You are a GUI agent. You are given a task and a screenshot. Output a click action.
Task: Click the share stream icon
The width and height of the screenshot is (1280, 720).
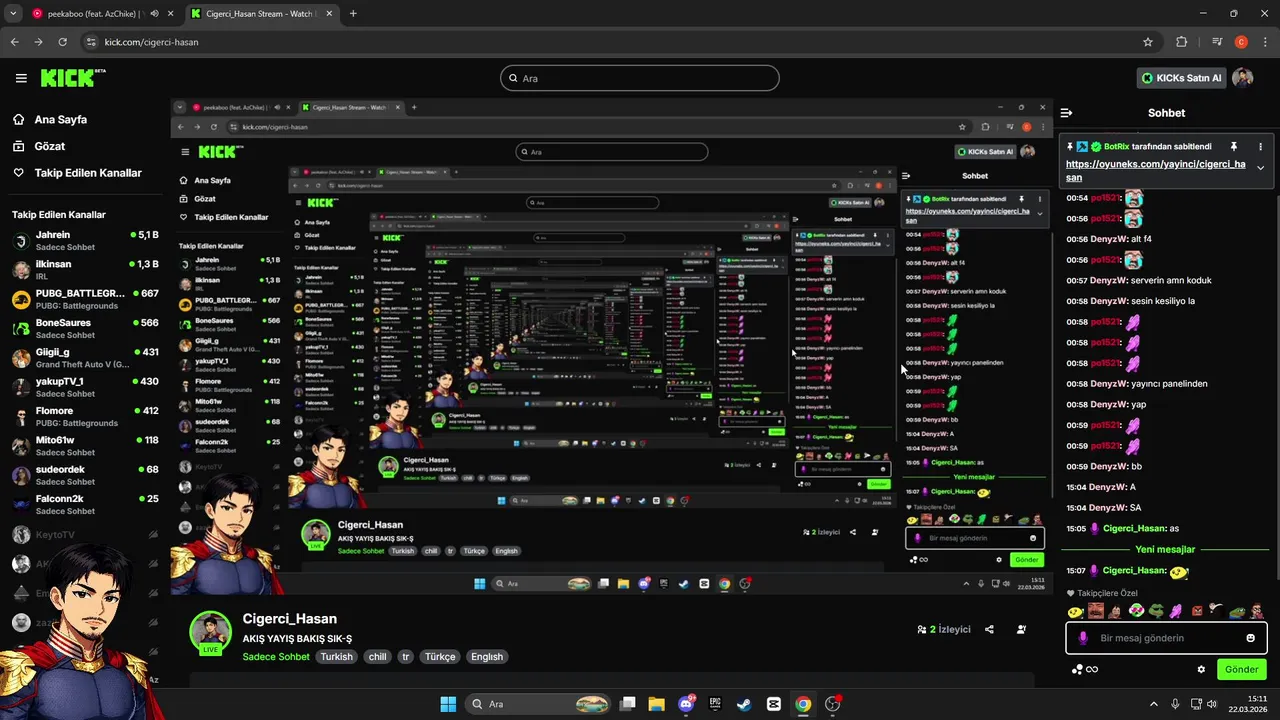(989, 630)
